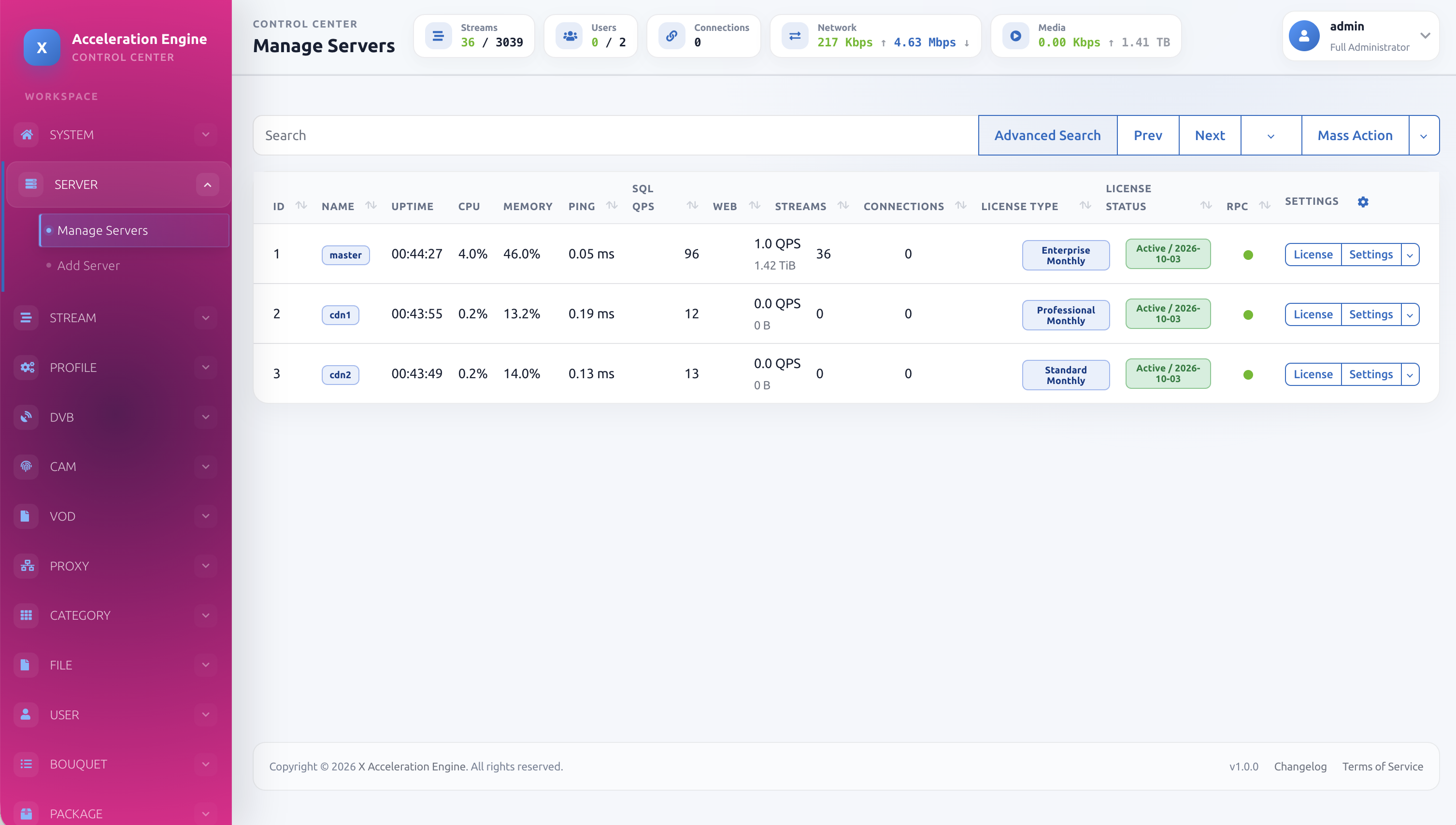Screen dimensions: 1456x825
Task: Open the VOD sidebar menu
Action: (x=115, y=516)
